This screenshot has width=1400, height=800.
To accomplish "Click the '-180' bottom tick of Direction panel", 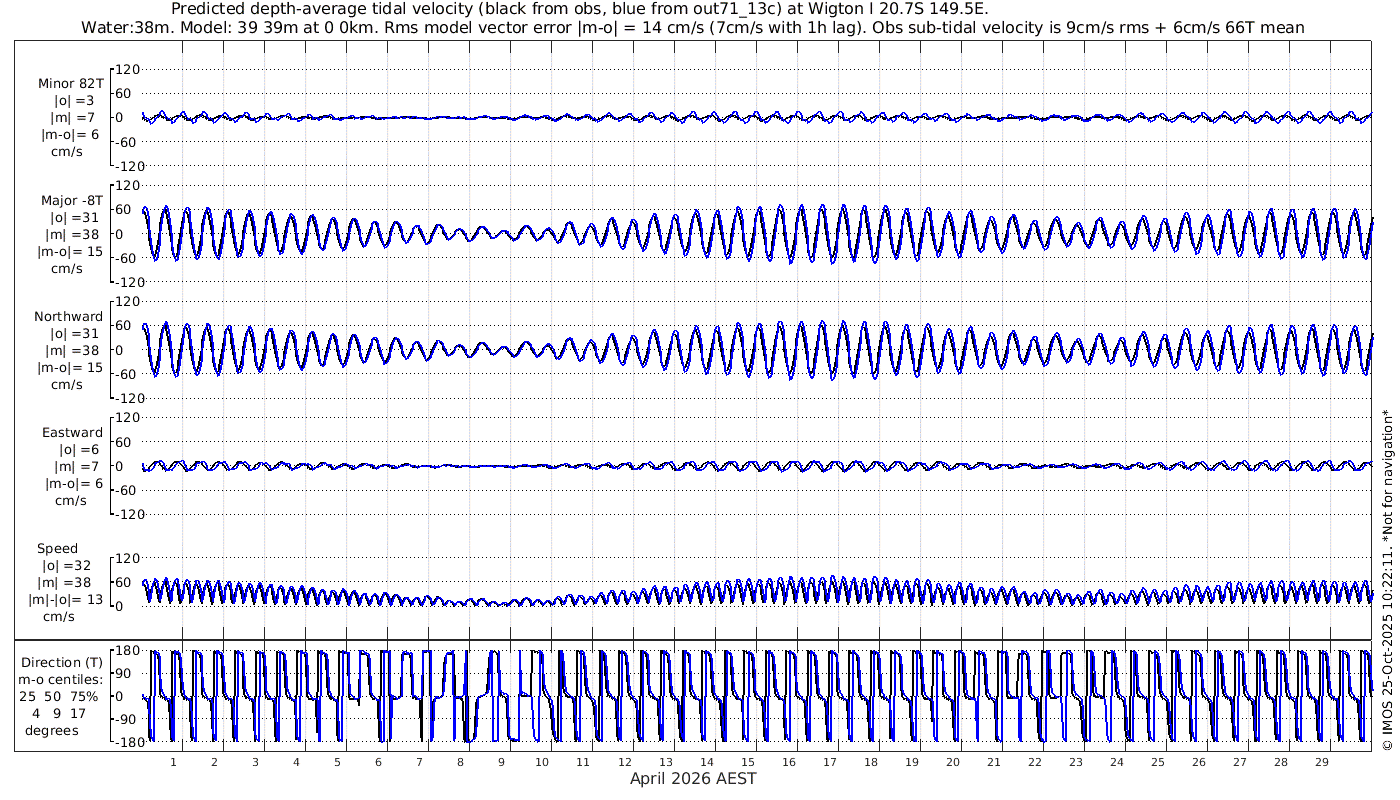I will pyautogui.click(x=122, y=742).
